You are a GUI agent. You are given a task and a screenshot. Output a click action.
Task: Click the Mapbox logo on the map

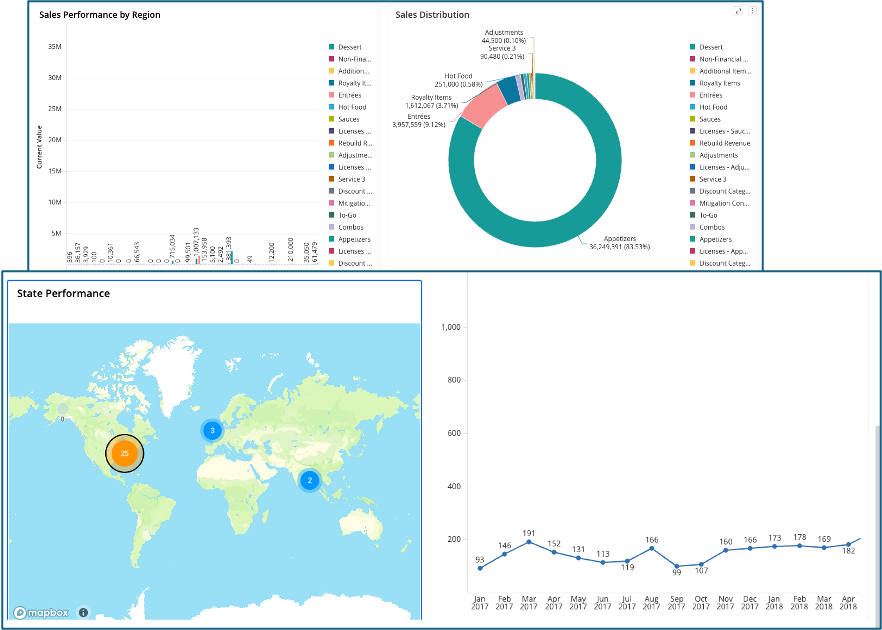[x=41, y=612]
